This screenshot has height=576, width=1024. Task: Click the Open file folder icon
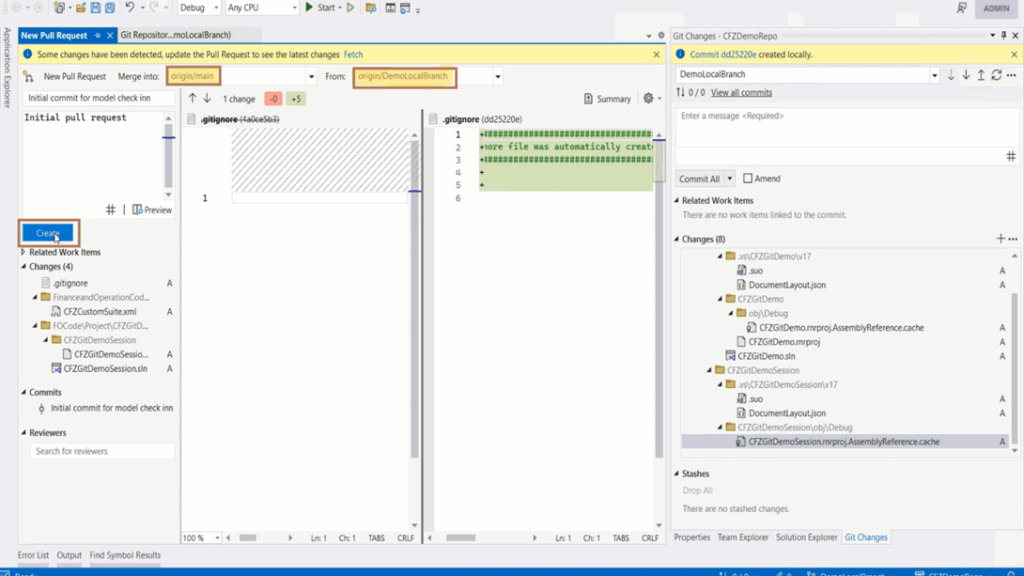[x=80, y=8]
